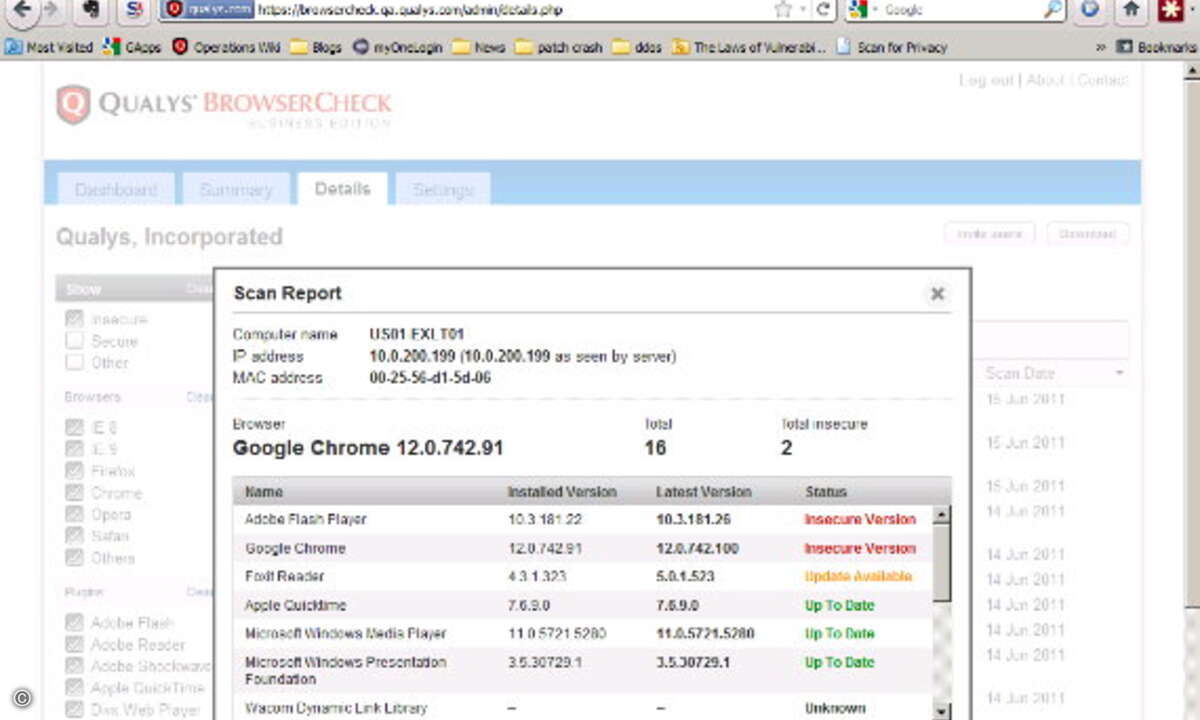Click the Download button

[x=1088, y=234]
